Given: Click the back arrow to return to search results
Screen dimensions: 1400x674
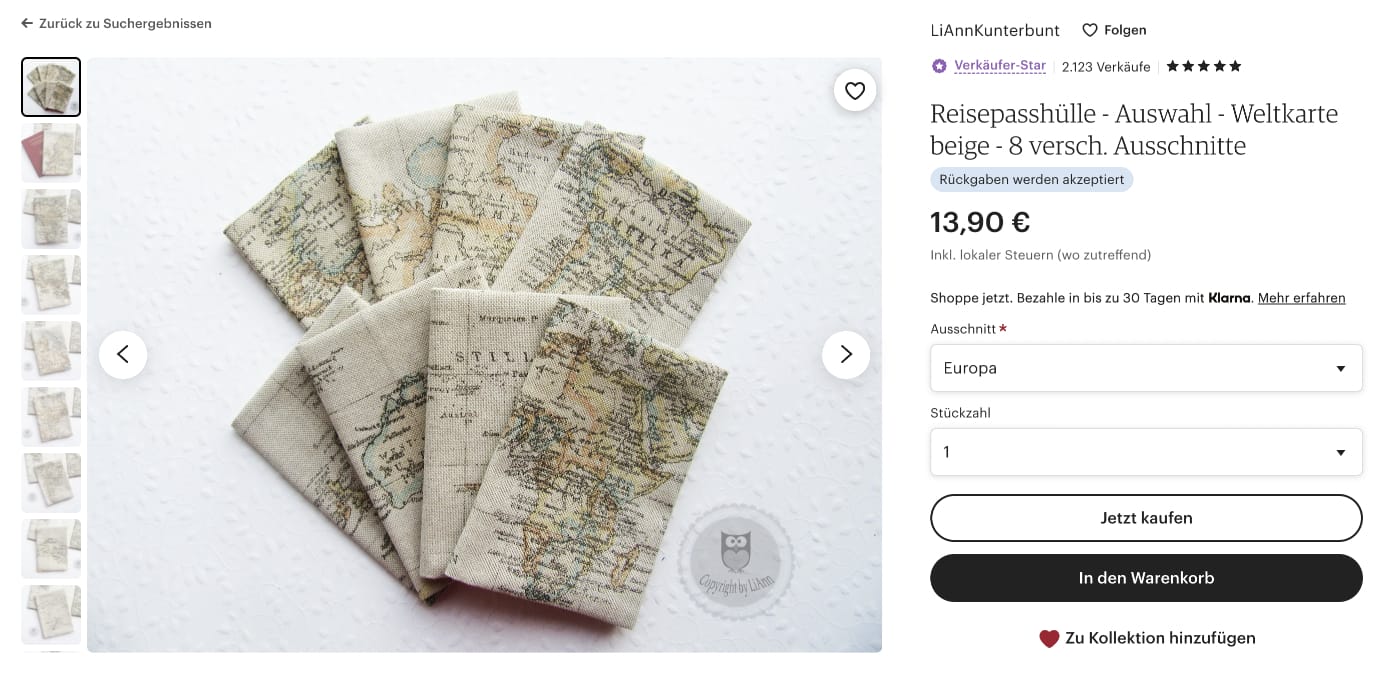Looking at the screenshot, I should coord(26,23).
